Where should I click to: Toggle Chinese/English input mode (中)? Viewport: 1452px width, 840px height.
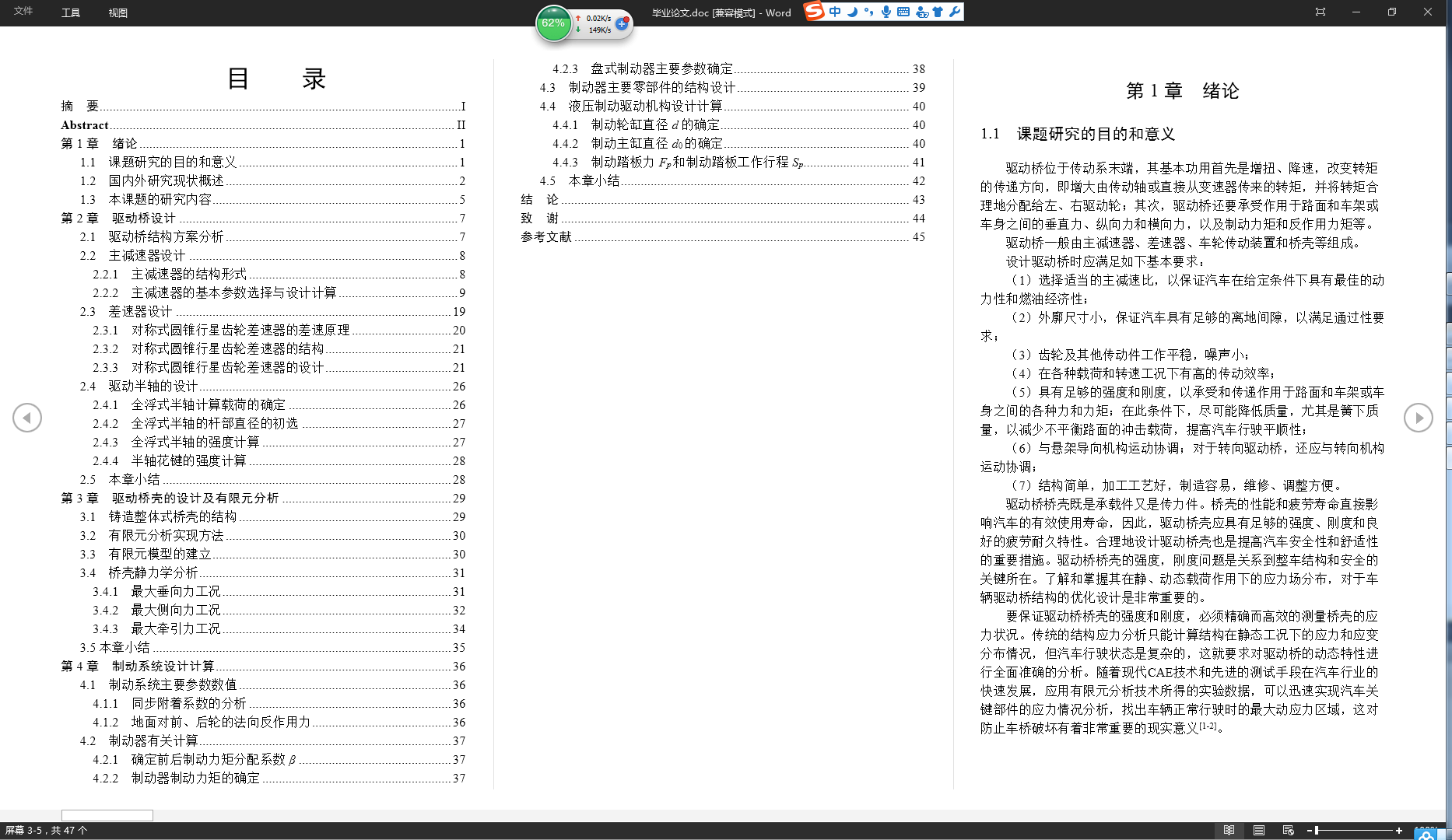[x=835, y=12]
